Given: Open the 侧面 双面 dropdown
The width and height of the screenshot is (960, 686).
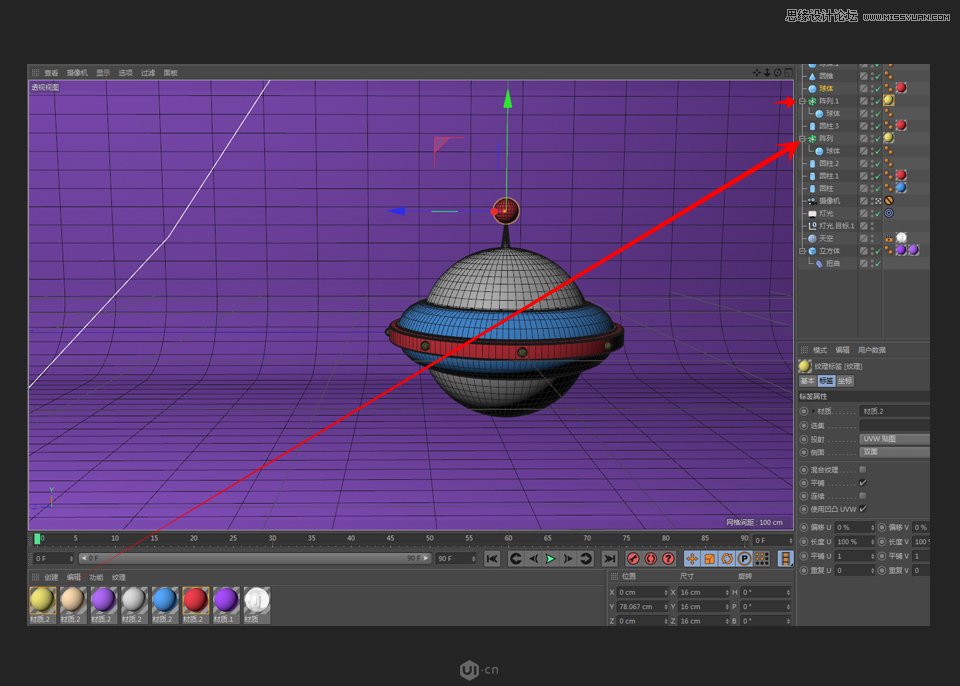Looking at the screenshot, I should pyautogui.click(x=892, y=452).
